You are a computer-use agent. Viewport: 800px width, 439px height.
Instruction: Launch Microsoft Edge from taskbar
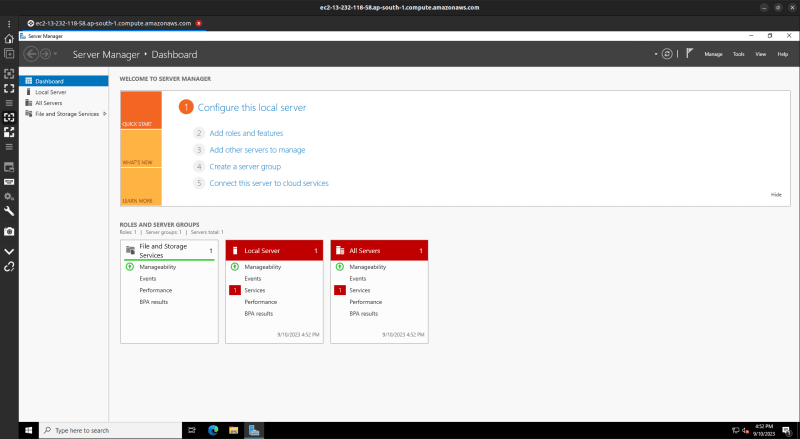click(x=213, y=430)
